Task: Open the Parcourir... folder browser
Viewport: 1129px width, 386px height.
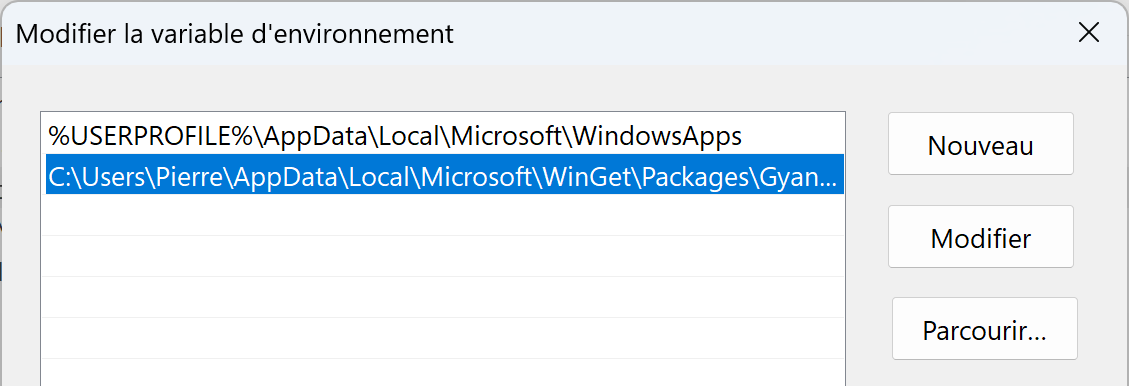Action: [x=984, y=328]
